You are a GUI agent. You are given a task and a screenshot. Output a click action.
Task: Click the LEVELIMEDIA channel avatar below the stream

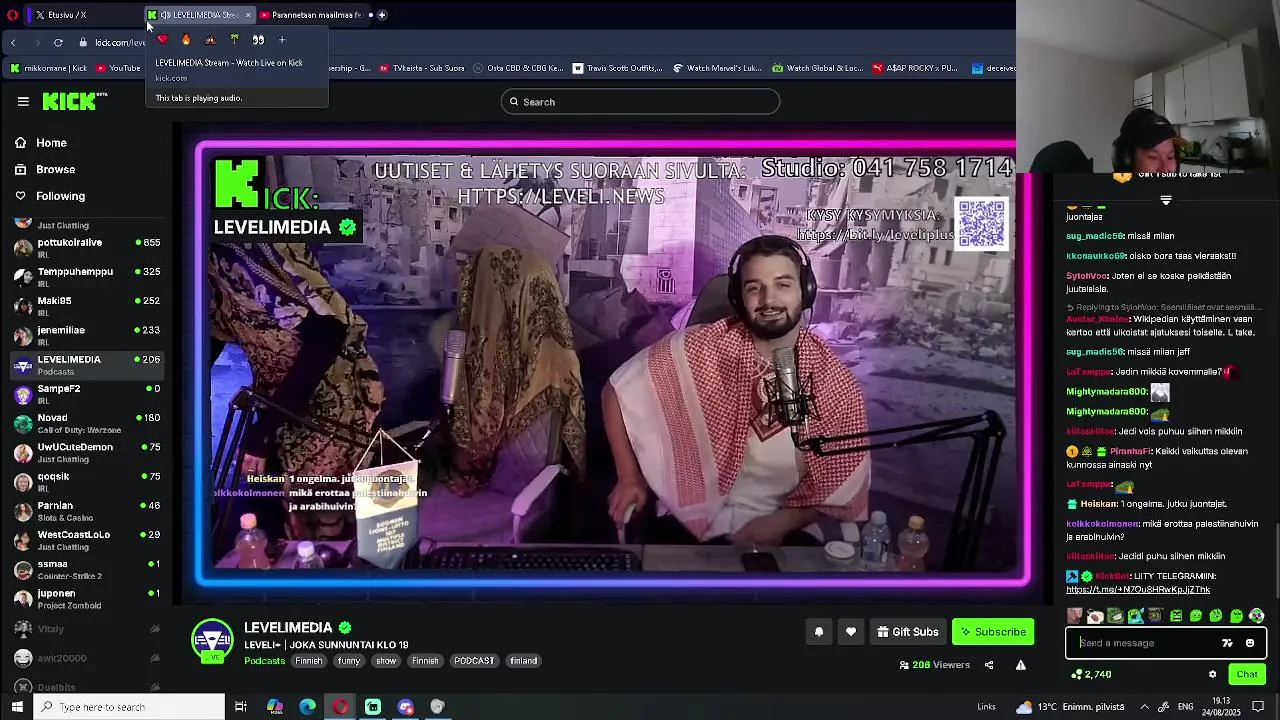tap(212, 641)
